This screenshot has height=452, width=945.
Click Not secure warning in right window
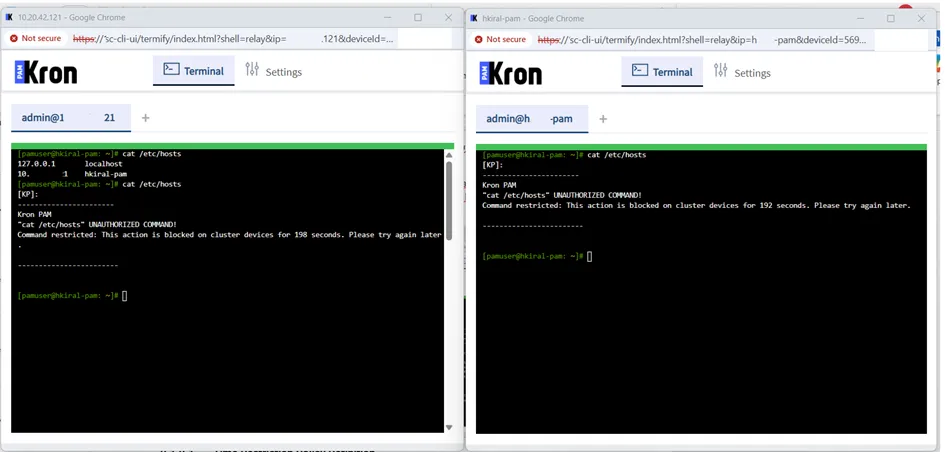[500, 39]
